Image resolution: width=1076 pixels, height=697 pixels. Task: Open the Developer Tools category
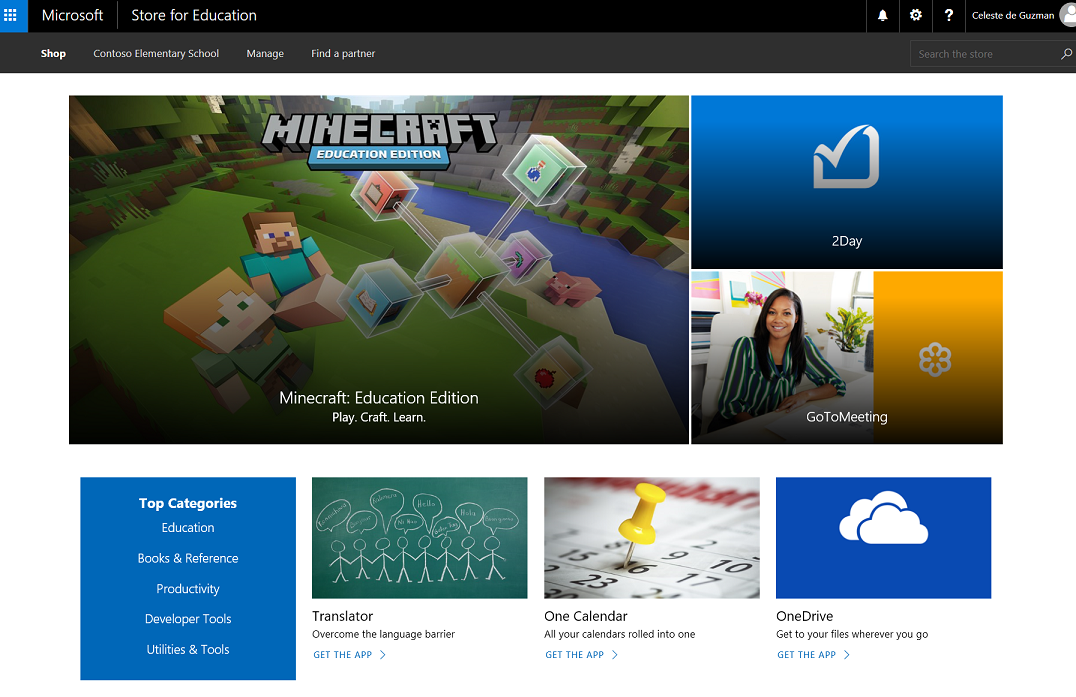tap(188, 619)
